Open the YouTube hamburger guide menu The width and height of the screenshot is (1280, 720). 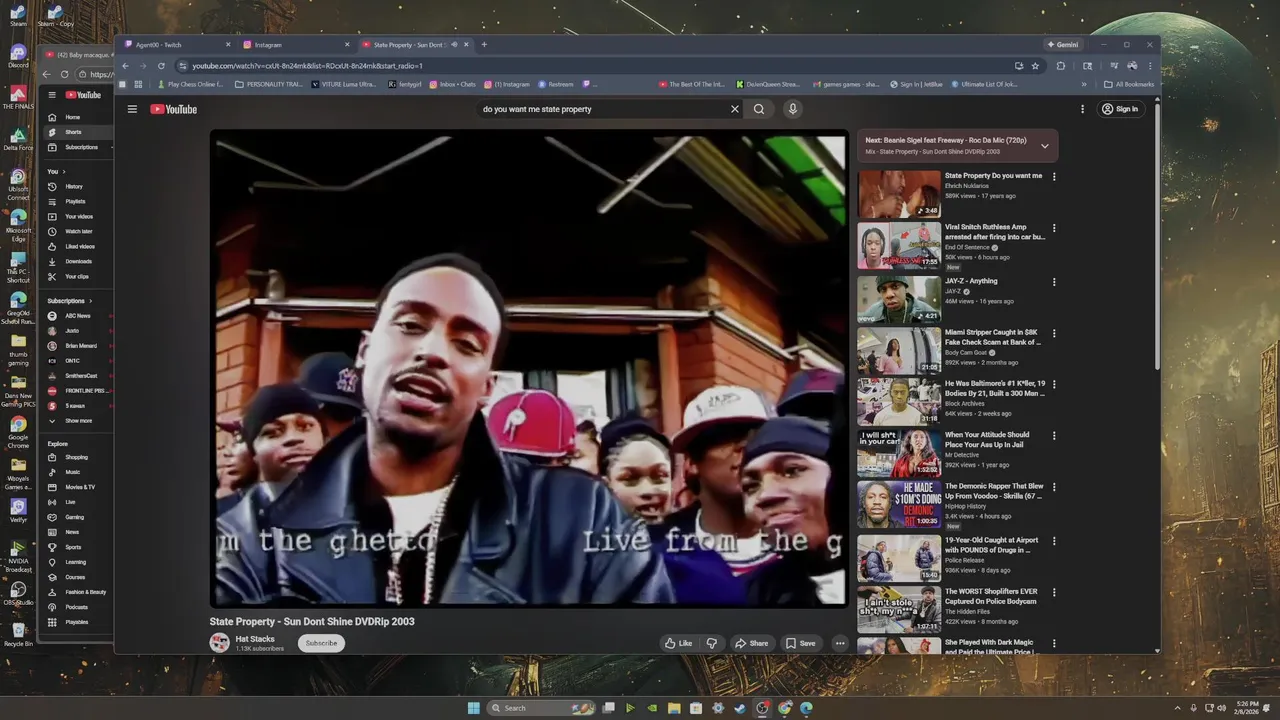[132, 109]
